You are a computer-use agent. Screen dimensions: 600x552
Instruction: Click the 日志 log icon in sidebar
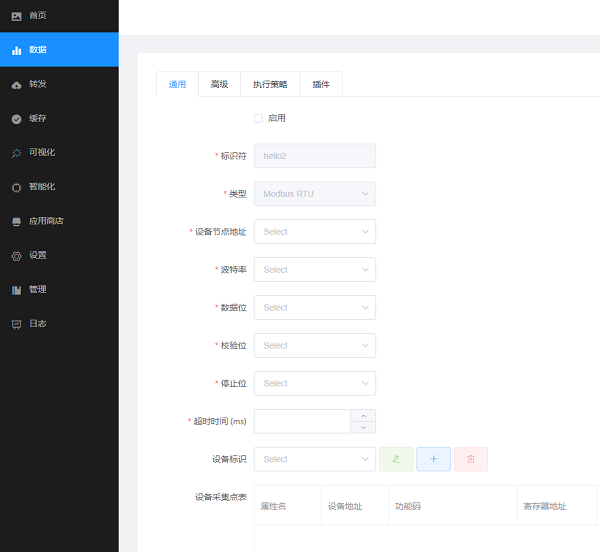click(x=16, y=324)
